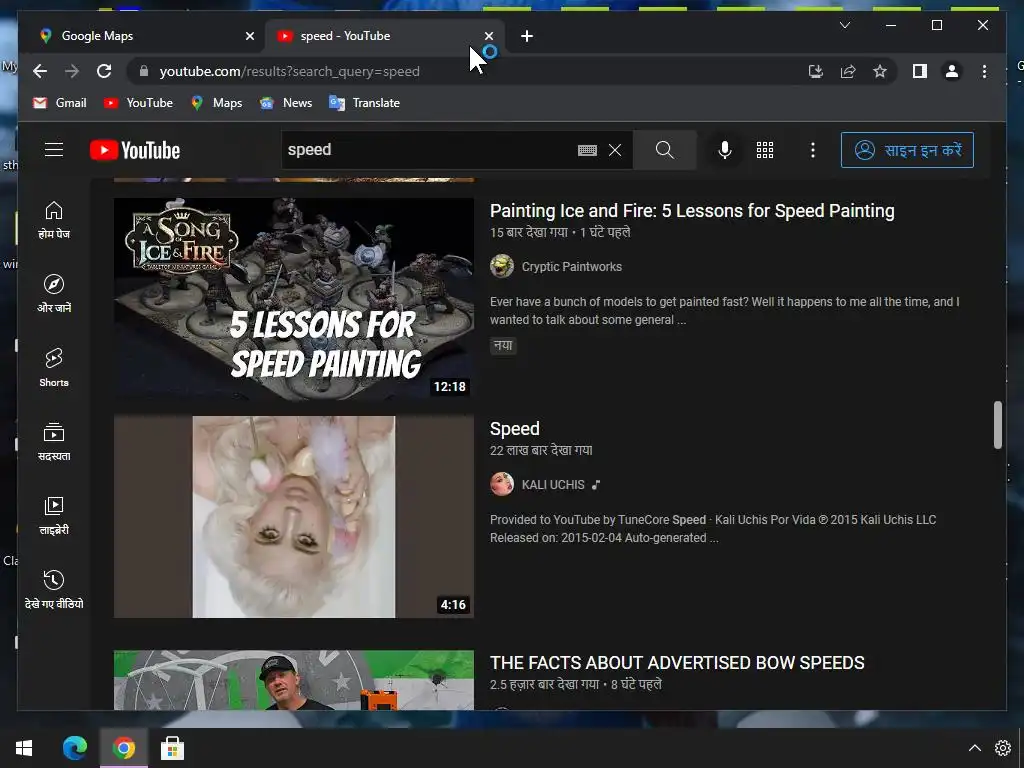
Task: Click the नया badge under description
Action: [x=503, y=345]
